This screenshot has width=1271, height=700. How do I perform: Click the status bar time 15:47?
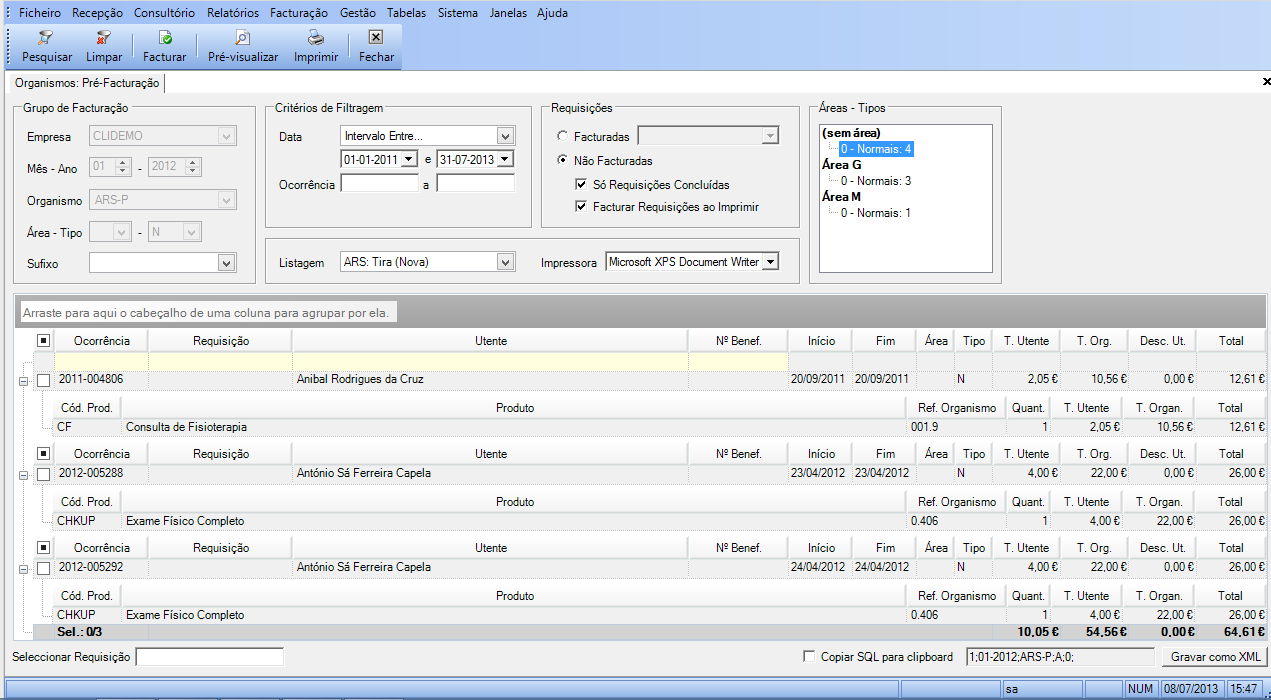(1244, 689)
